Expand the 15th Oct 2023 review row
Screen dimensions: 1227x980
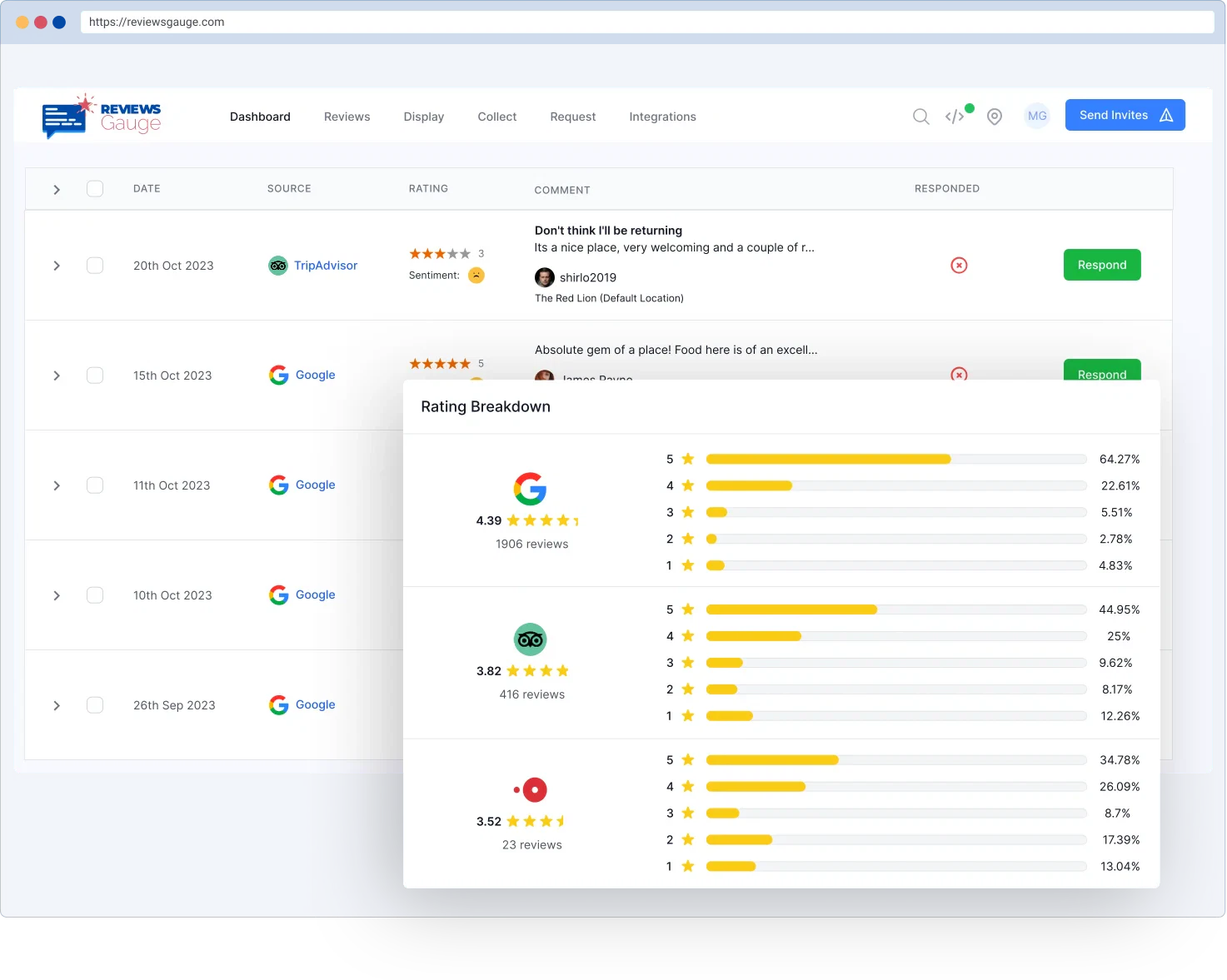click(x=57, y=376)
